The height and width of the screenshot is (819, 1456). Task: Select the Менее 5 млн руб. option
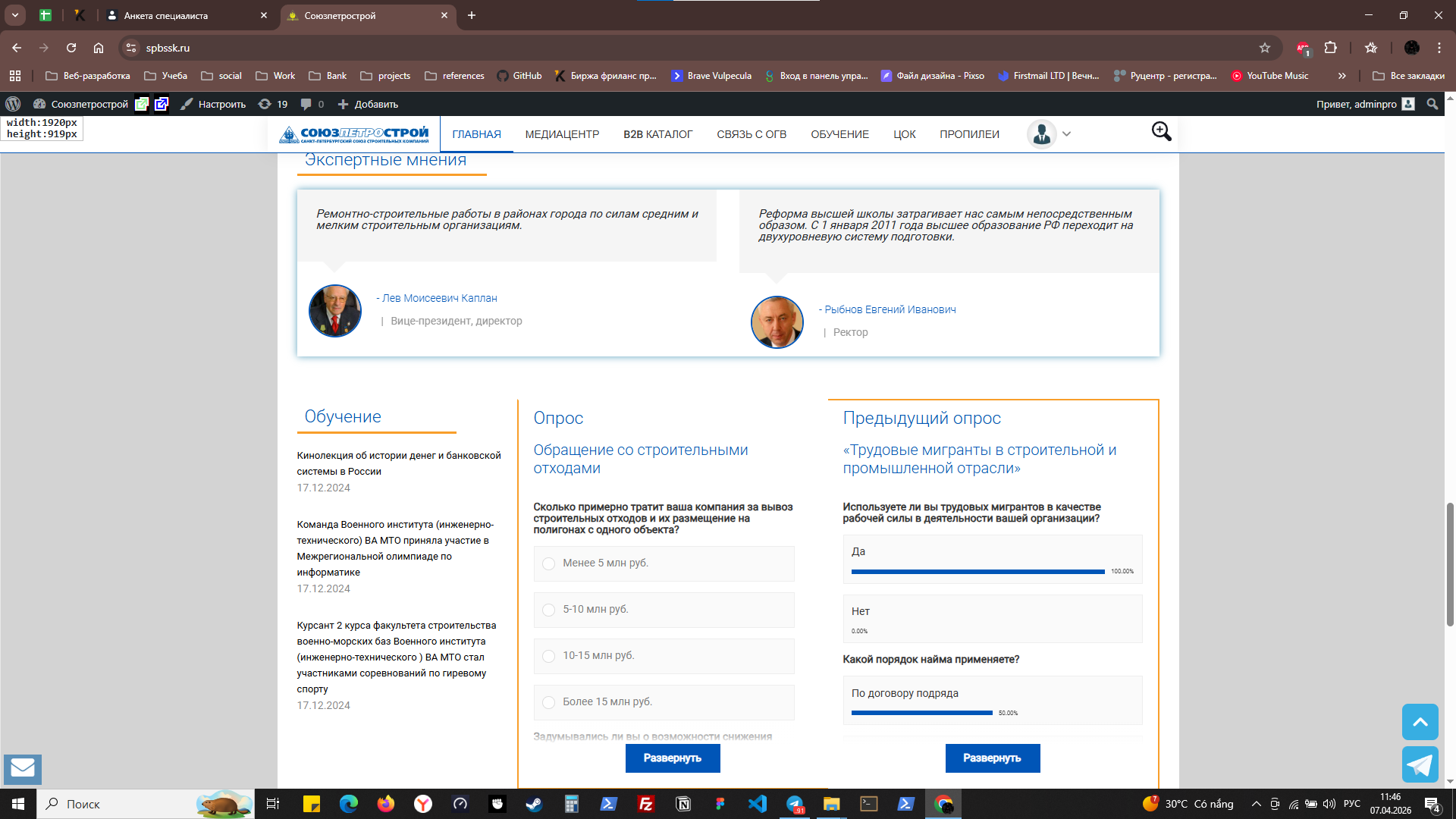[x=664, y=563]
